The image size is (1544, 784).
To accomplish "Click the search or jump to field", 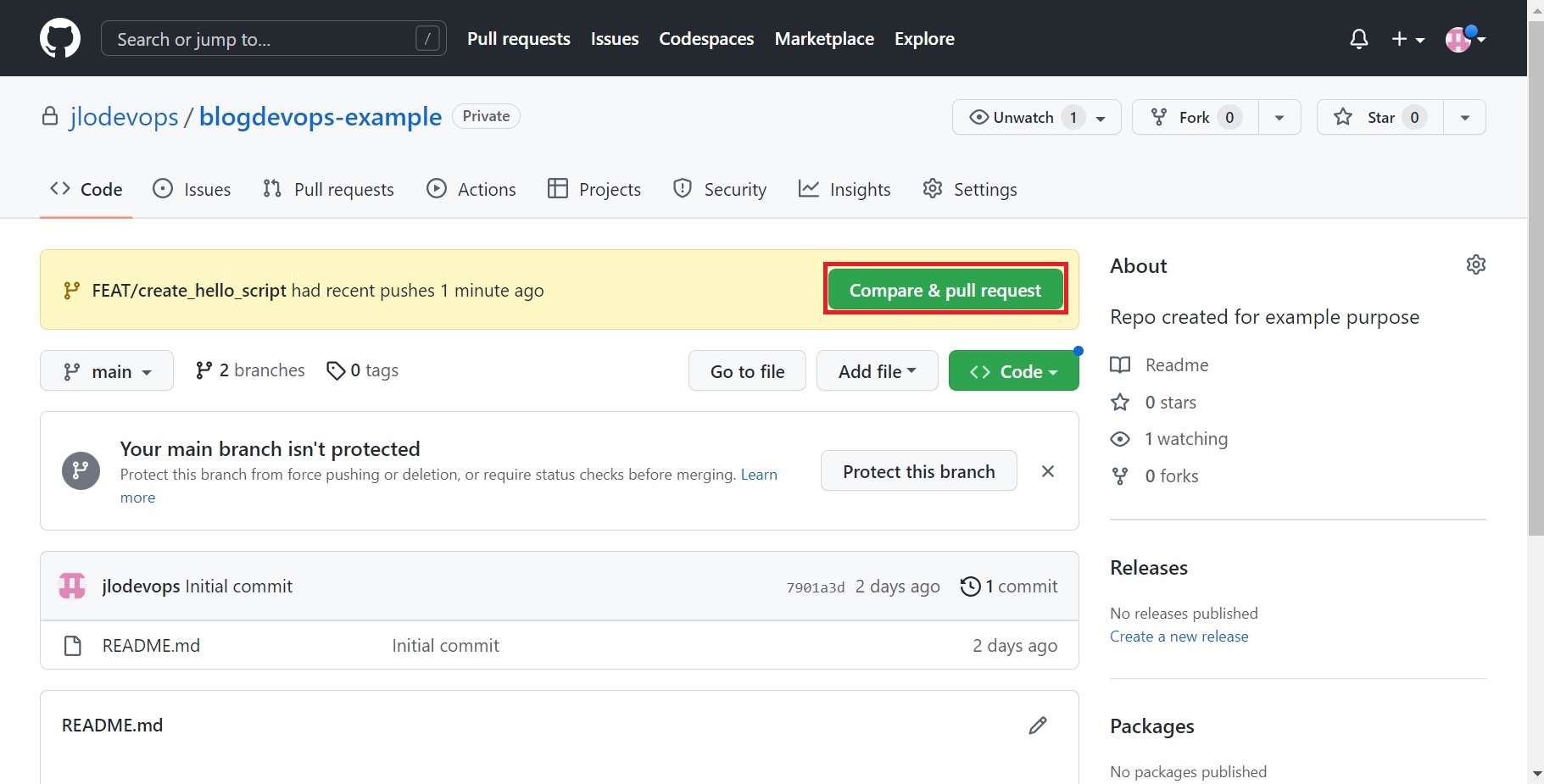I will (273, 39).
